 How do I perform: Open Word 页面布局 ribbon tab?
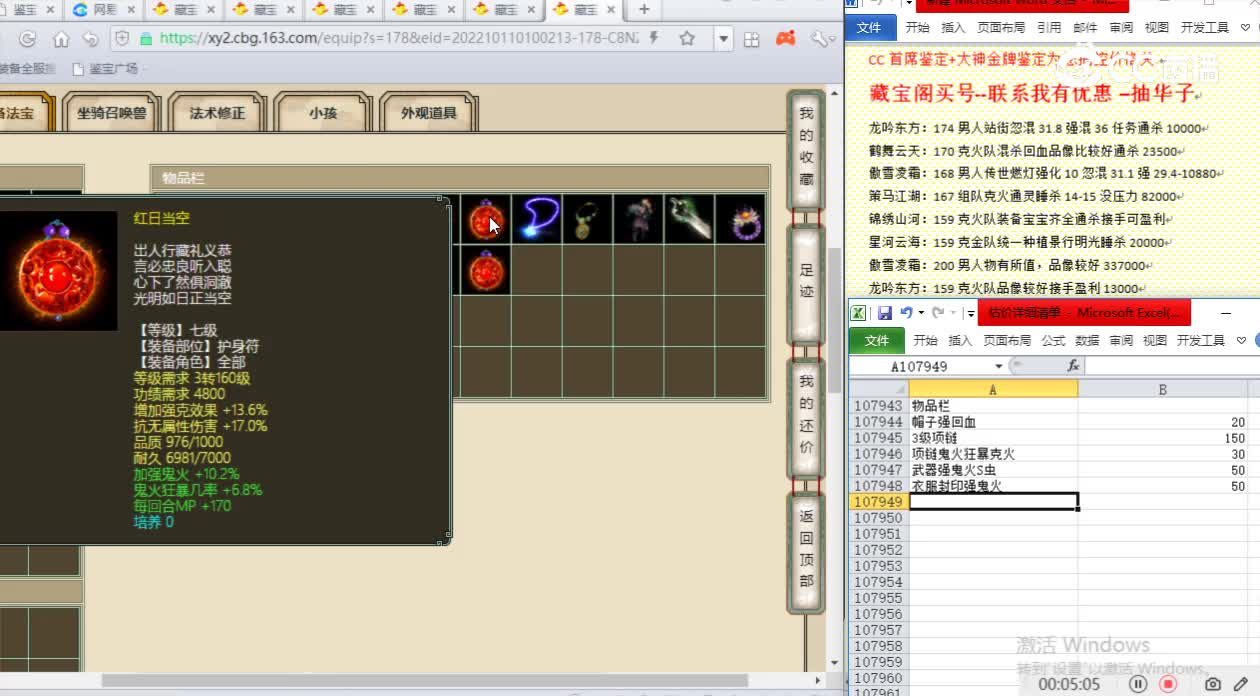coord(1001,28)
